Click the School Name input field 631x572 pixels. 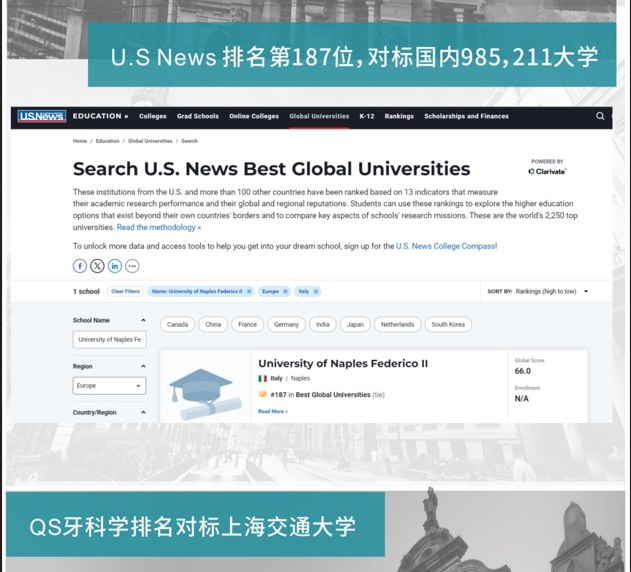coord(109,339)
